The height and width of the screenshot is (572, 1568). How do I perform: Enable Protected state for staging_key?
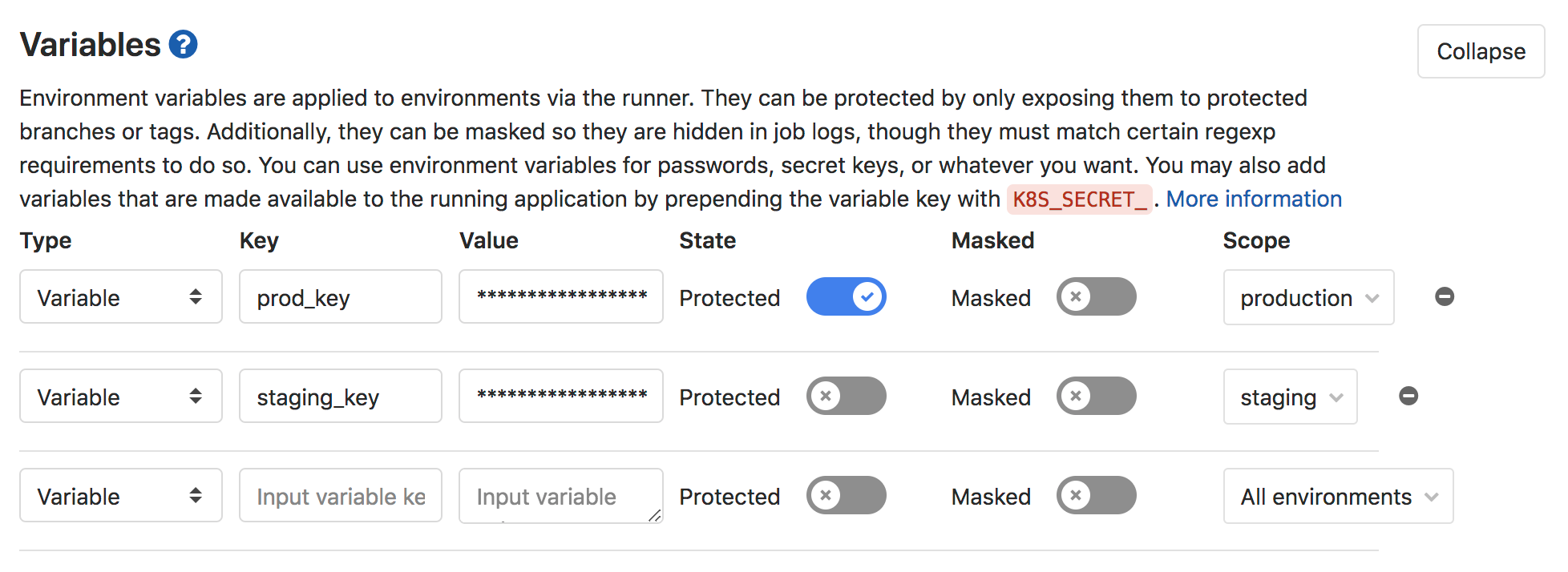tap(846, 395)
